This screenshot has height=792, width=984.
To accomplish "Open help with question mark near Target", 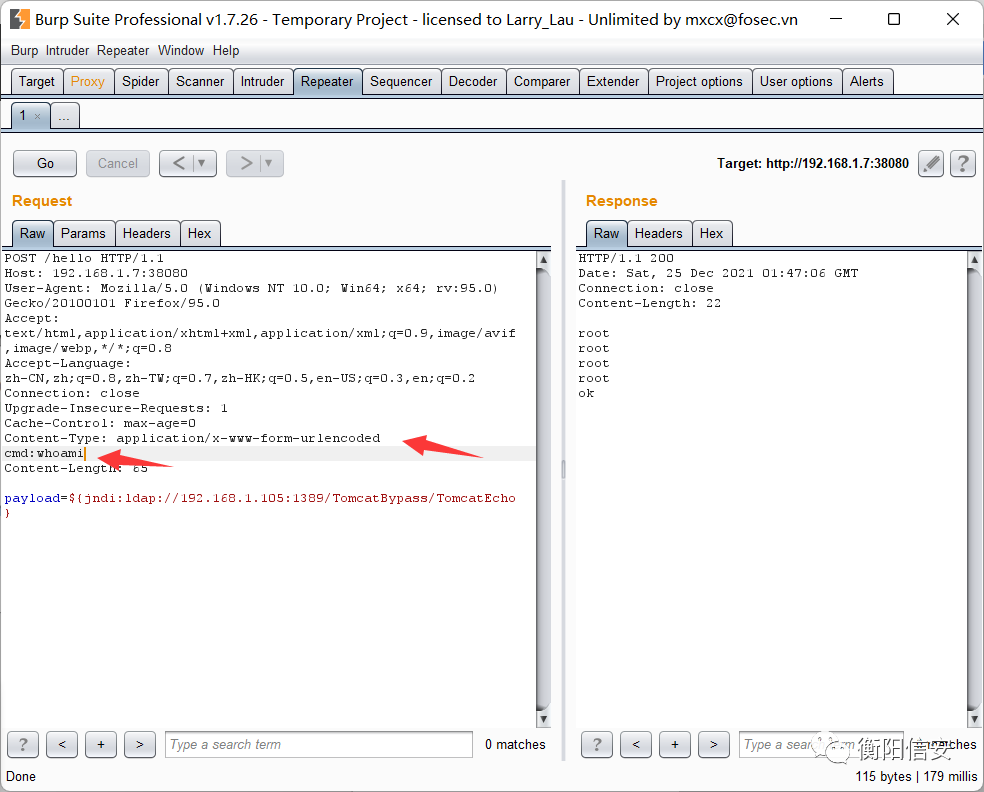I will click(963, 164).
